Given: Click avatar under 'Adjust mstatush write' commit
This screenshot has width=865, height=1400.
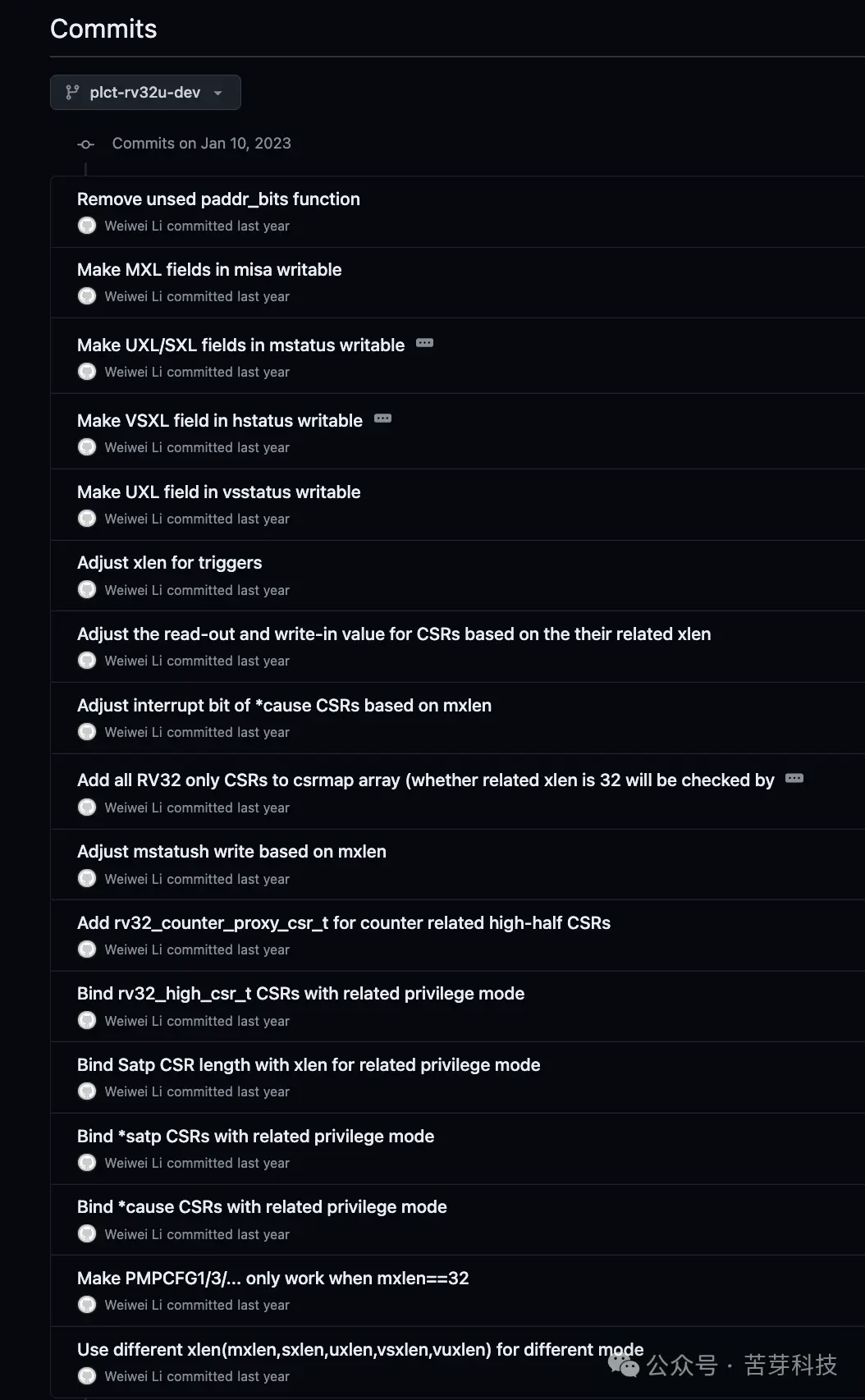Looking at the screenshot, I should pos(87,879).
